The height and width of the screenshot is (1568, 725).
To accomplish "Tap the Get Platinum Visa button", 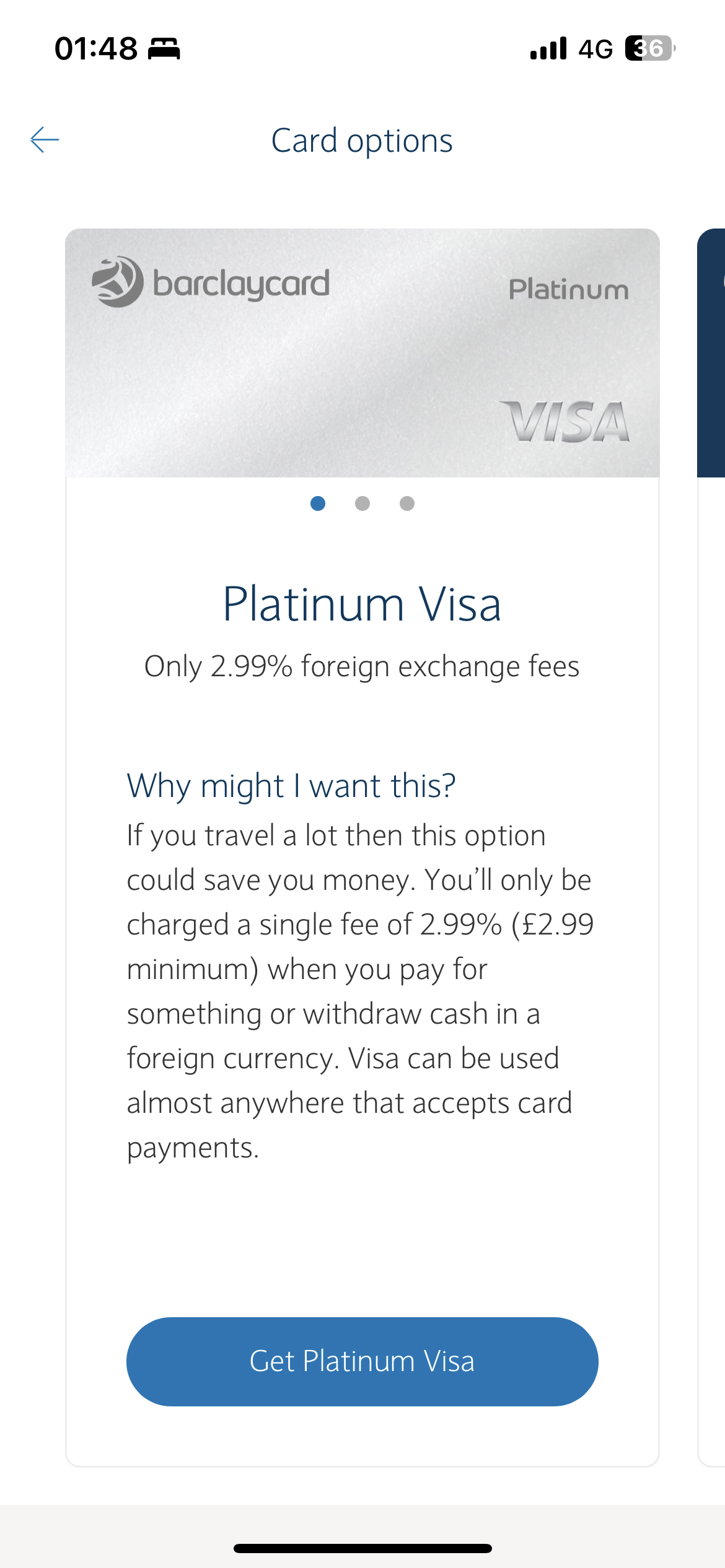I will 362,1362.
